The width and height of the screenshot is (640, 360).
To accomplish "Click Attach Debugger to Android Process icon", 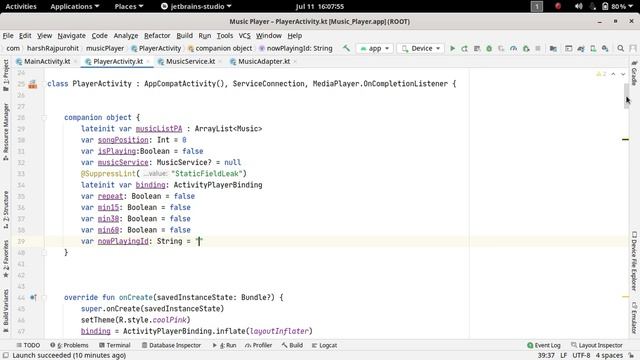I will pos(526,48).
